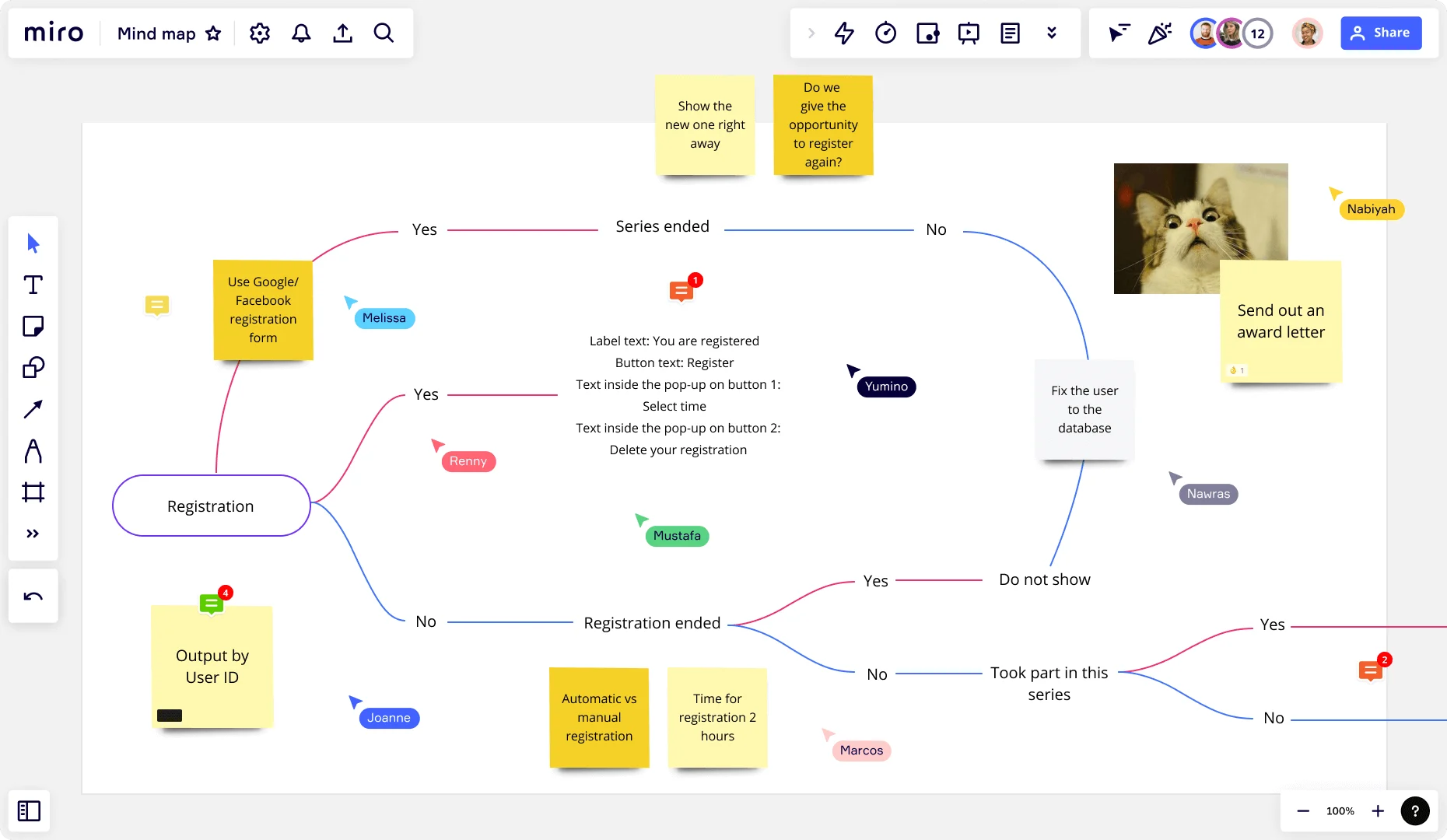Viewport: 1447px width, 840px height.
Task: Click the export board upload icon
Action: [342, 33]
